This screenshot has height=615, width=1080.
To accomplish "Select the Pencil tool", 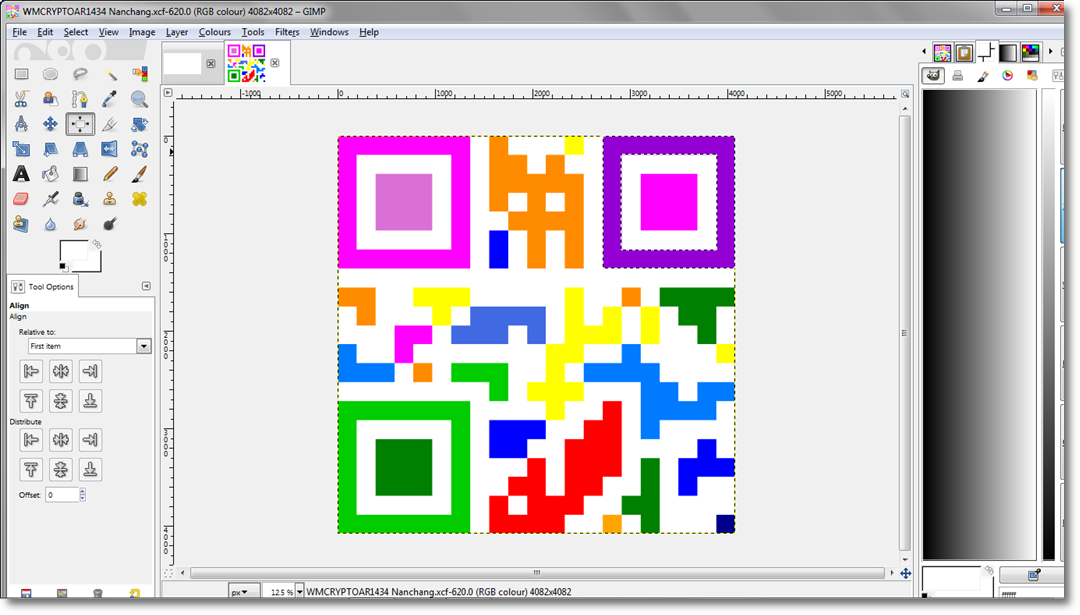I will click(x=110, y=174).
